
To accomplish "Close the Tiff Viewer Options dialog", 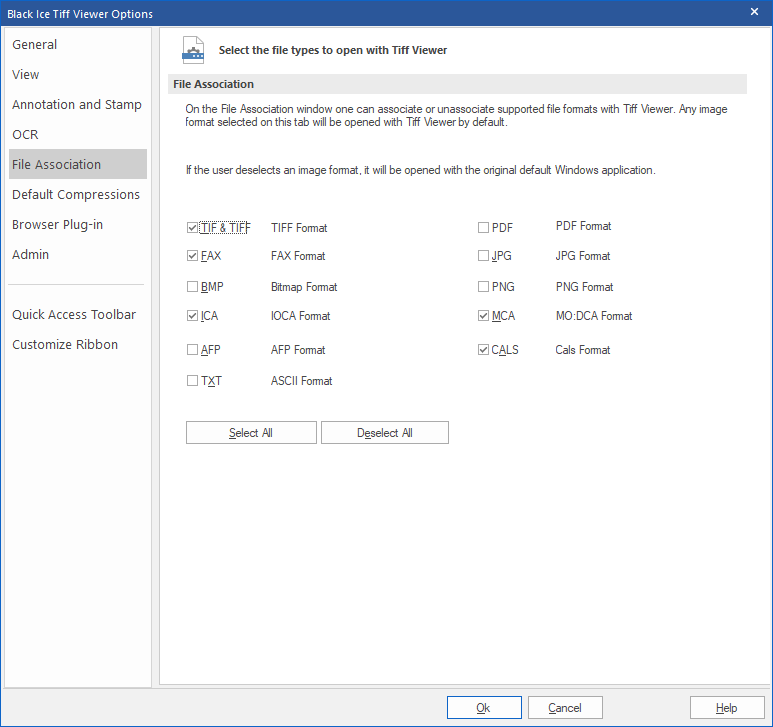I will click(x=754, y=11).
